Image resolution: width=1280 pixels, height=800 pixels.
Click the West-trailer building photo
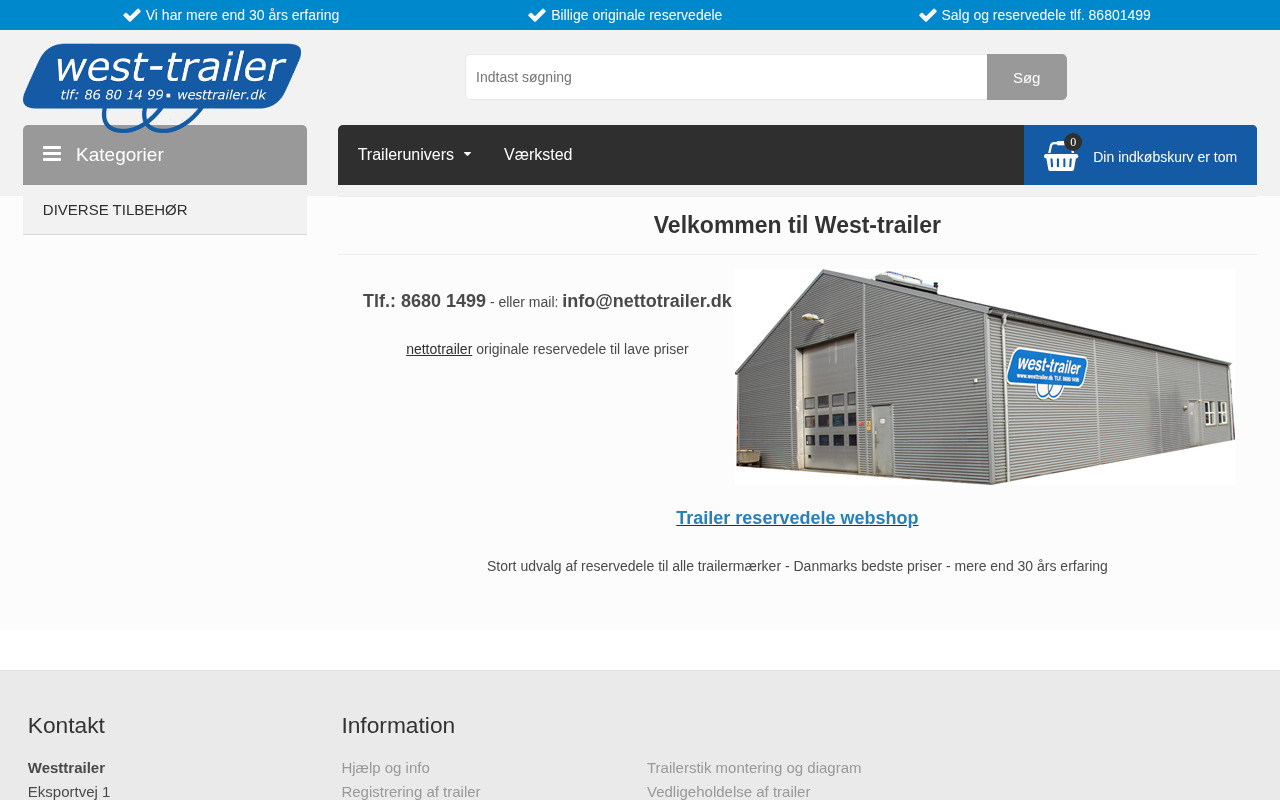(985, 377)
